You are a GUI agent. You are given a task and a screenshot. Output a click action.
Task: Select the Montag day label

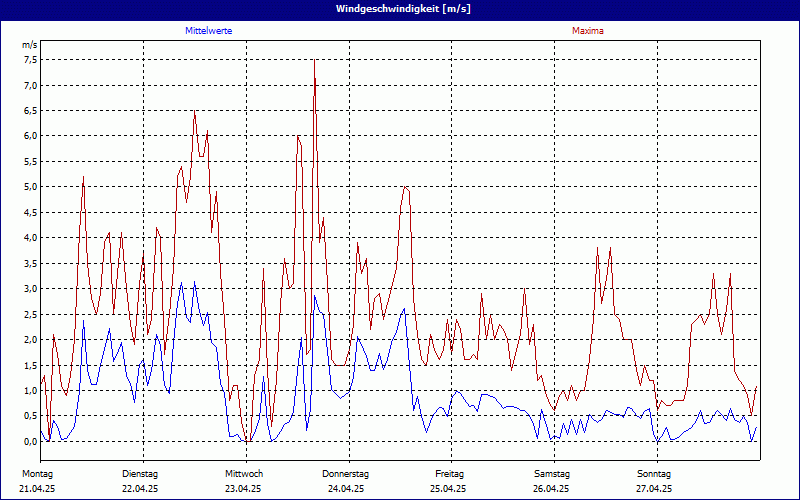(37, 473)
